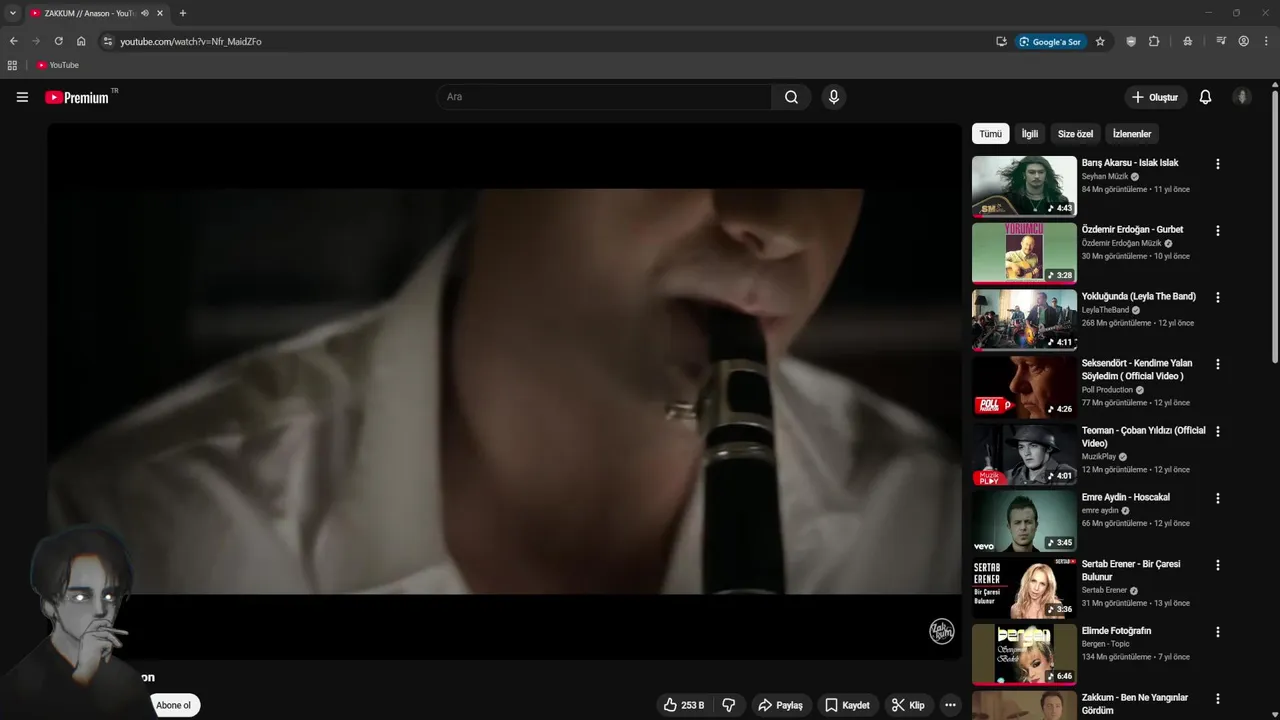Viewport: 1280px width, 720px height.
Task: Start voice search with the microphone icon
Action: [x=833, y=97]
